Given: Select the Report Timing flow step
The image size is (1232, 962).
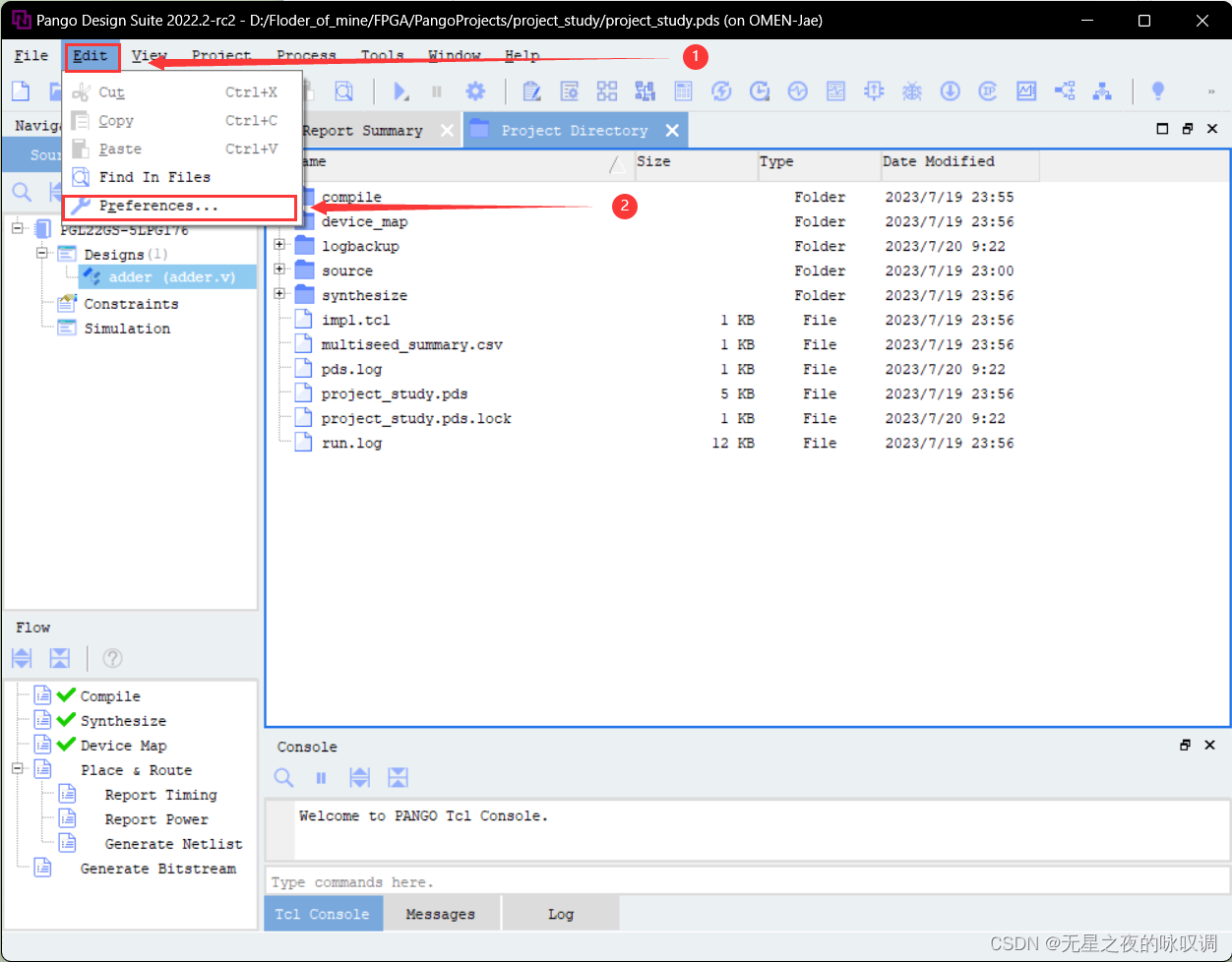Looking at the screenshot, I should click(161, 795).
